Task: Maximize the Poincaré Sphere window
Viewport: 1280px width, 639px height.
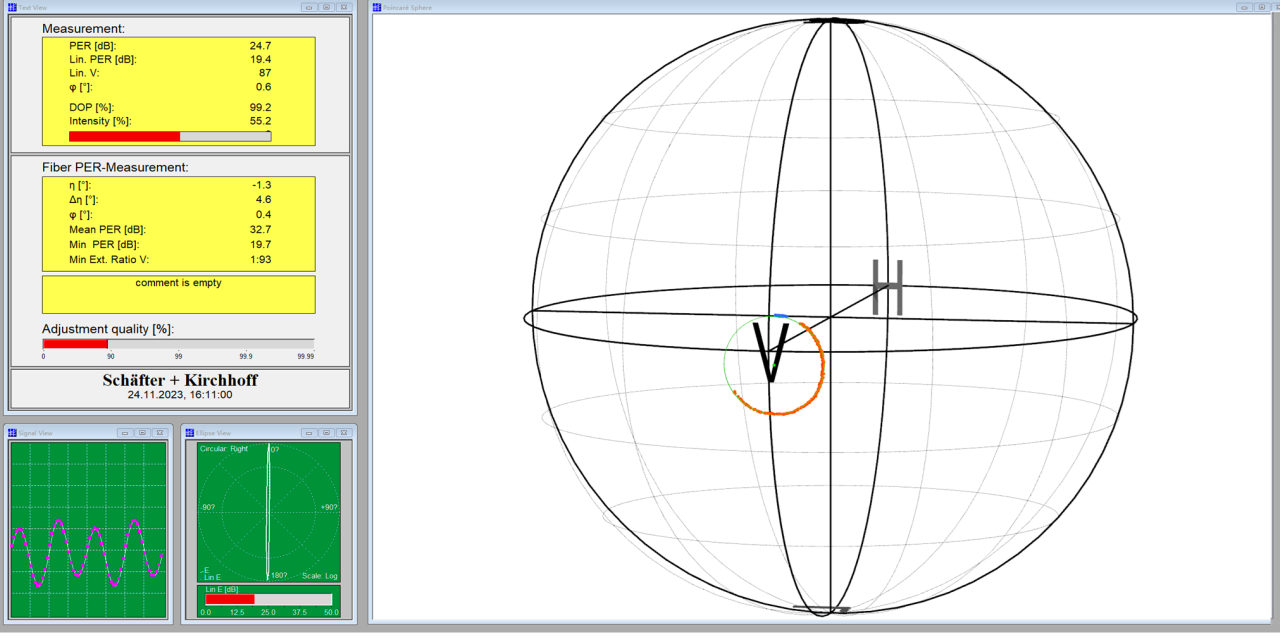Action: pyautogui.click(x=1260, y=7)
